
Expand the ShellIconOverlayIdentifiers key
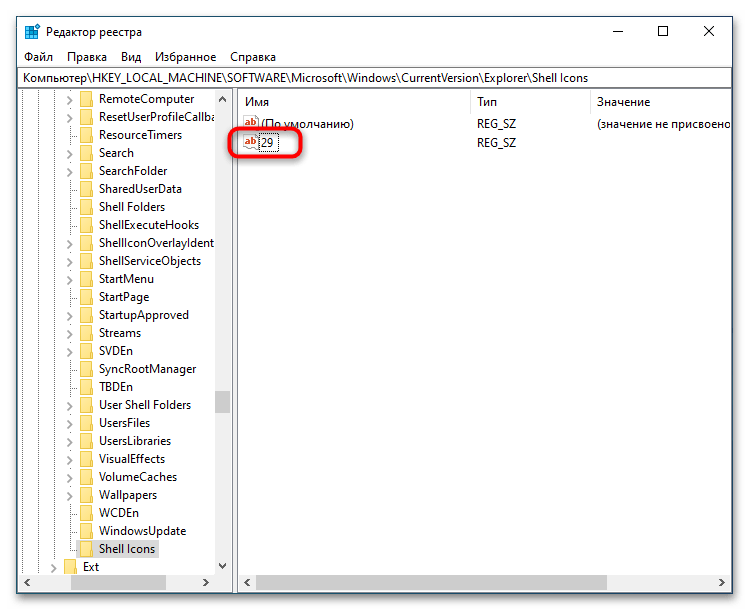(70, 244)
